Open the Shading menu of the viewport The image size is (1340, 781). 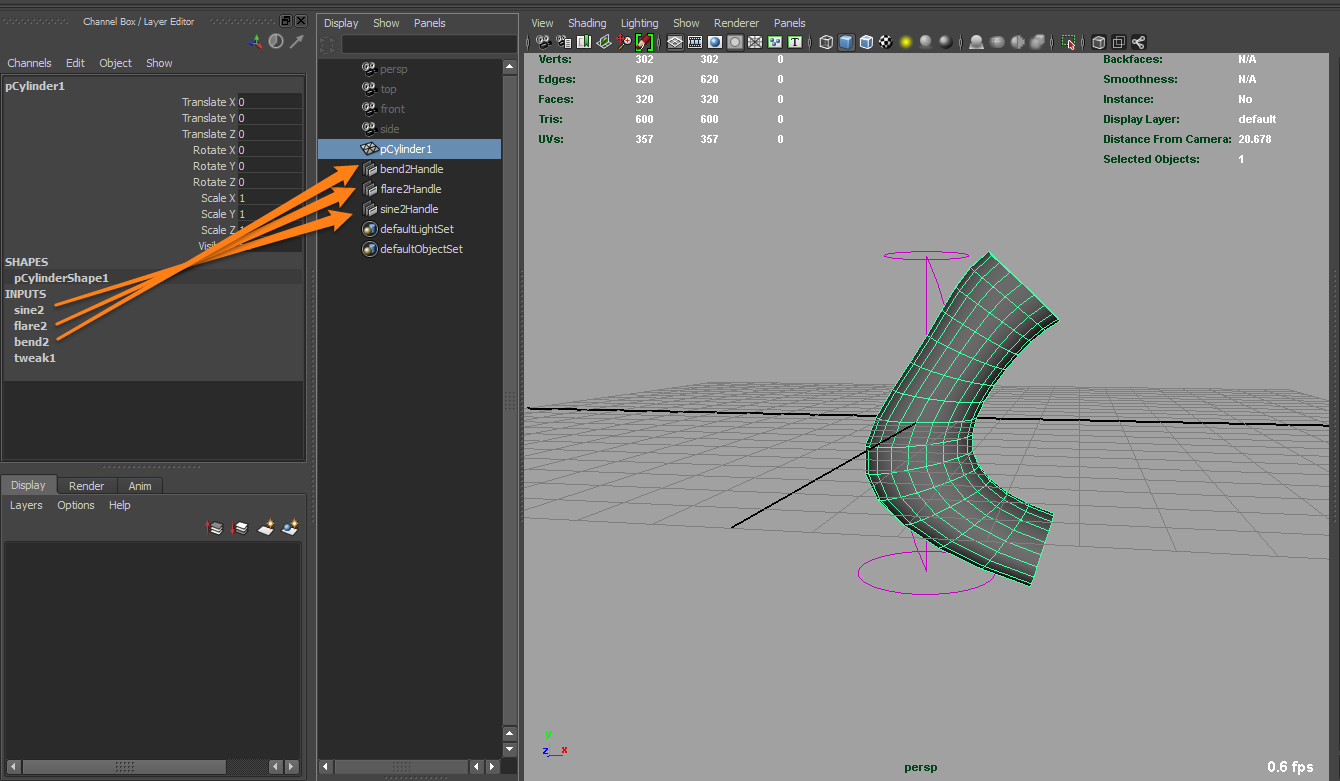(587, 22)
